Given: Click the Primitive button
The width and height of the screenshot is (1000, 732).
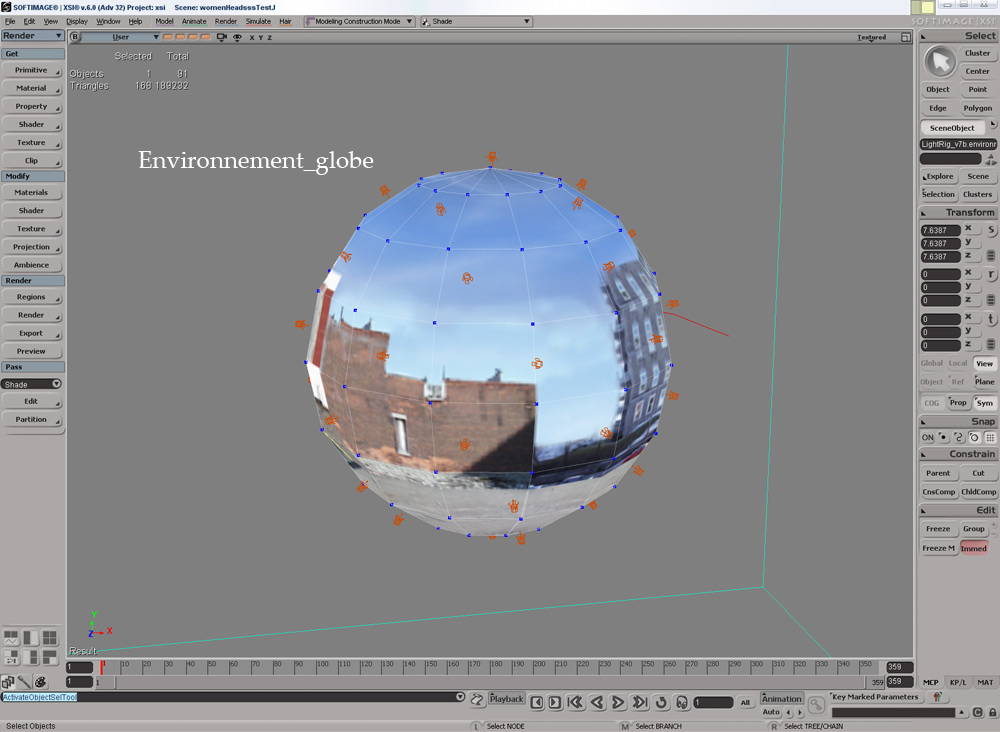Looking at the screenshot, I should point(31,70).
